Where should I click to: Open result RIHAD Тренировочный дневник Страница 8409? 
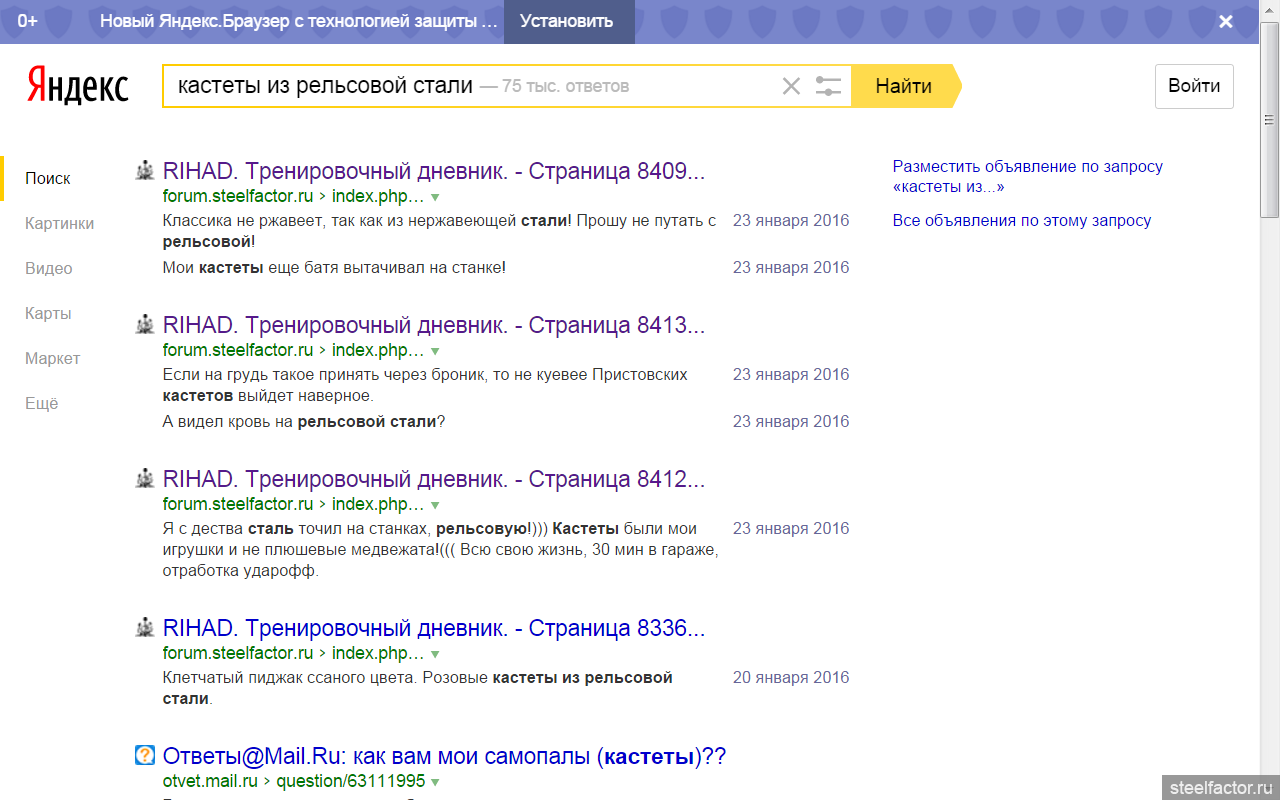(x=434, y=171)
